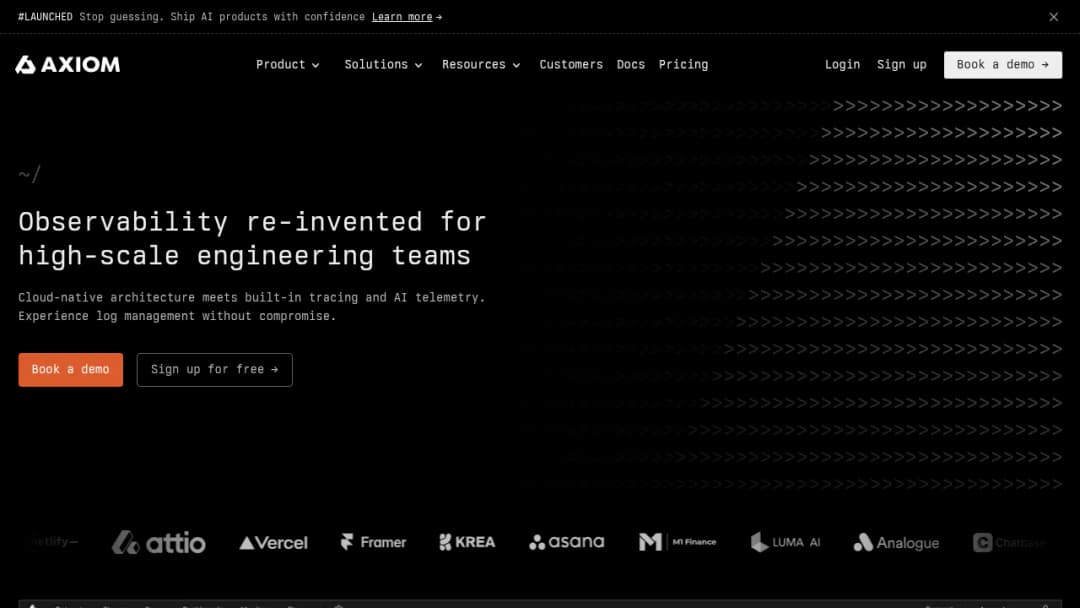The image size is (1080, 608).
Task: Click the Attio customer logo
Action: pos(158,543)
